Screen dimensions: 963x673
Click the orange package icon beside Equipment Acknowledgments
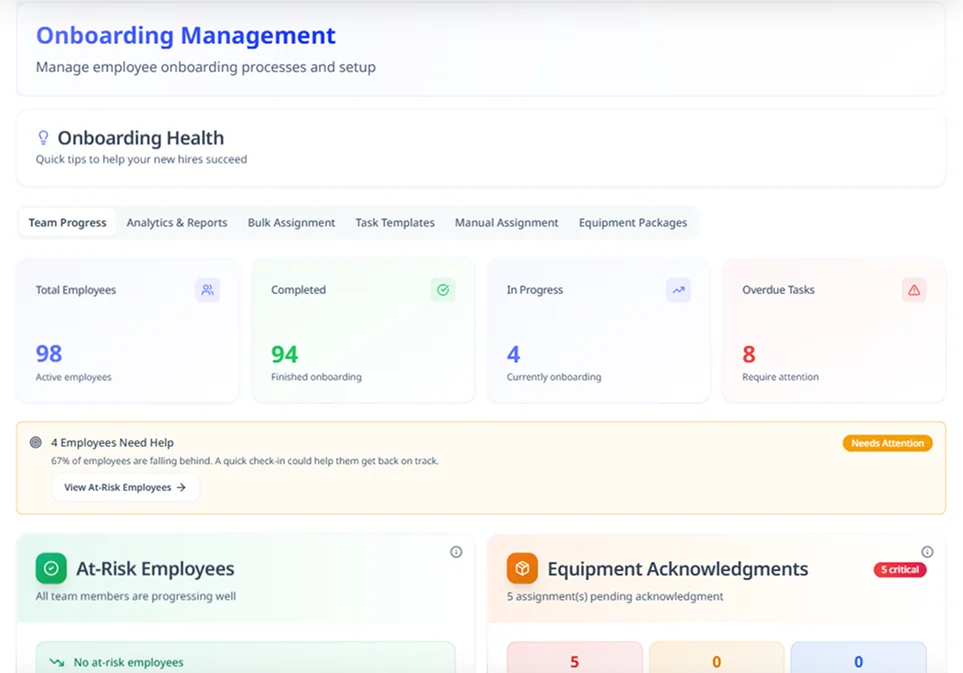coord(522,569)
